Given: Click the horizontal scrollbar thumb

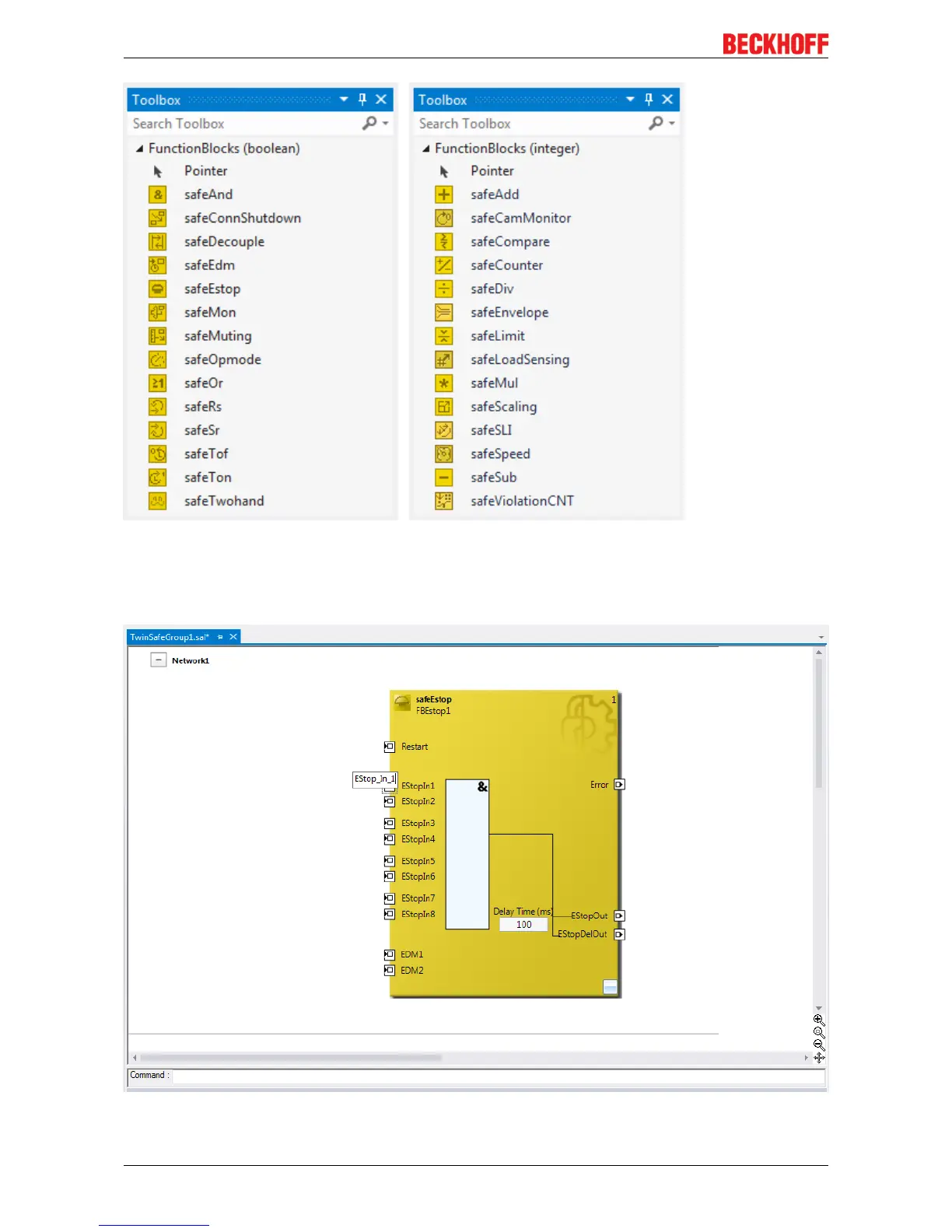Looking at the screenshot, I should [291, 1058].
